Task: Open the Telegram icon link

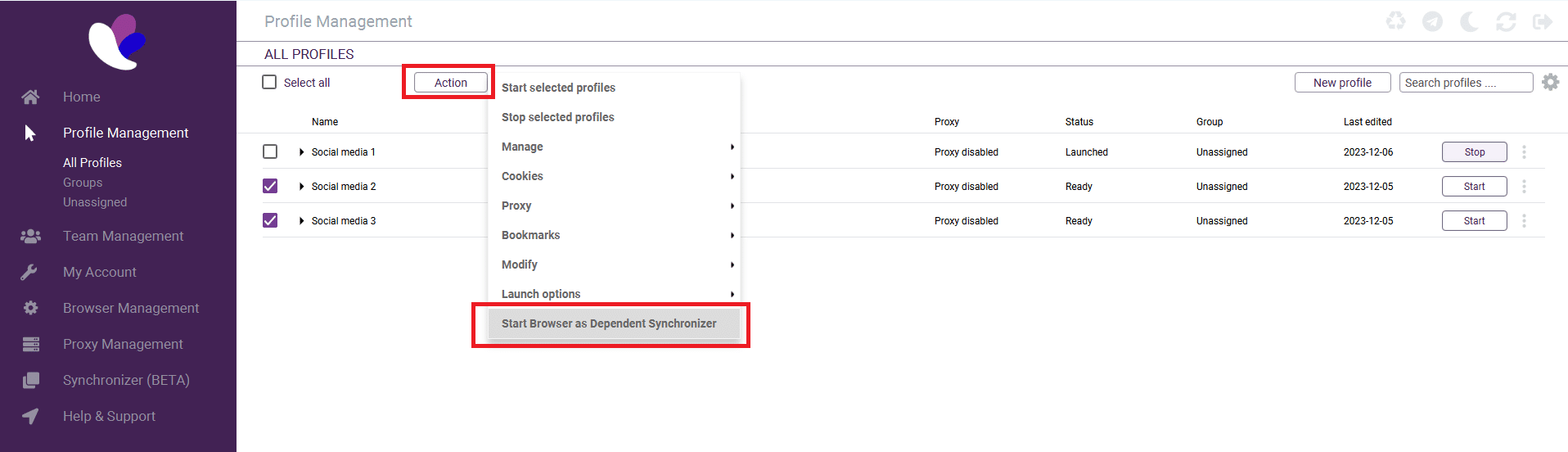Action: [x=1432, y=21]
